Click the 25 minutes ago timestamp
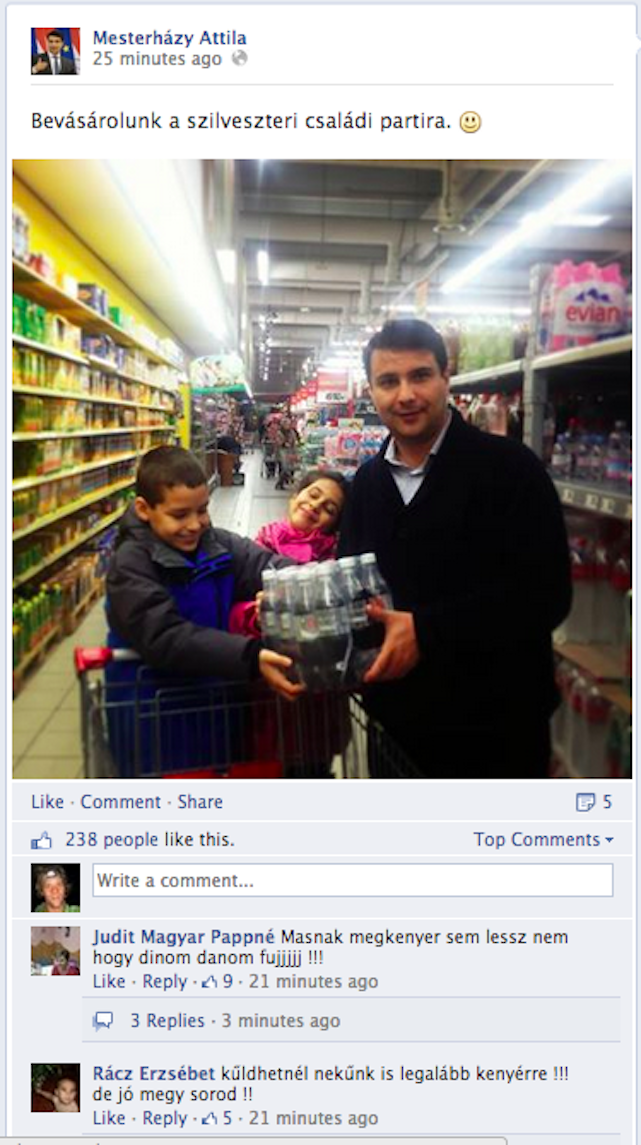 click(157, 59)
